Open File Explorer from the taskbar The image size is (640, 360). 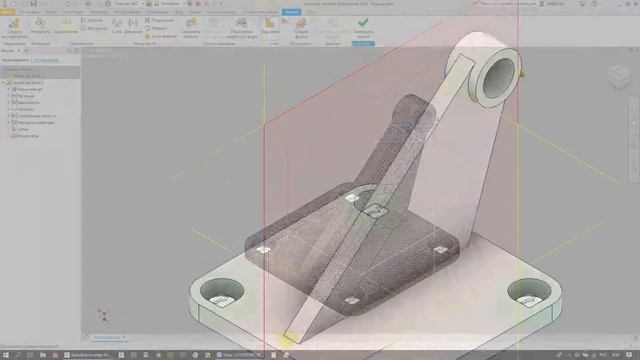[x=42, y=355]
